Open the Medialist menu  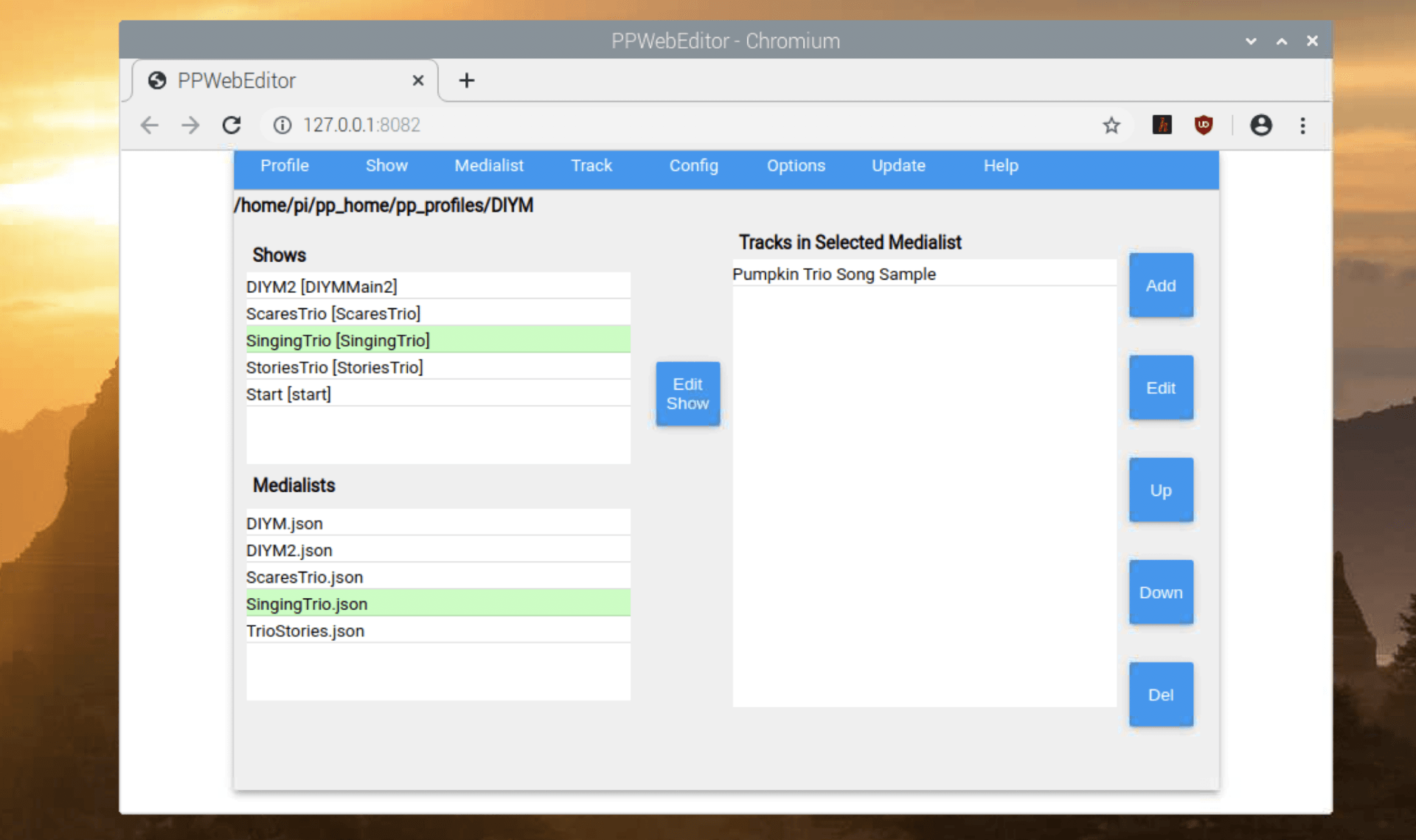pos(489,166)
